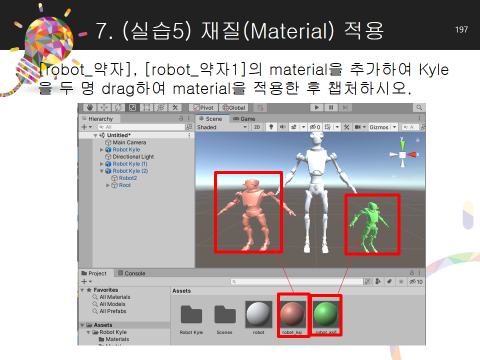Viewport: 480px width, 360px height.
Task: Toggle hidden objects visibility count
Action: point(315,127)
